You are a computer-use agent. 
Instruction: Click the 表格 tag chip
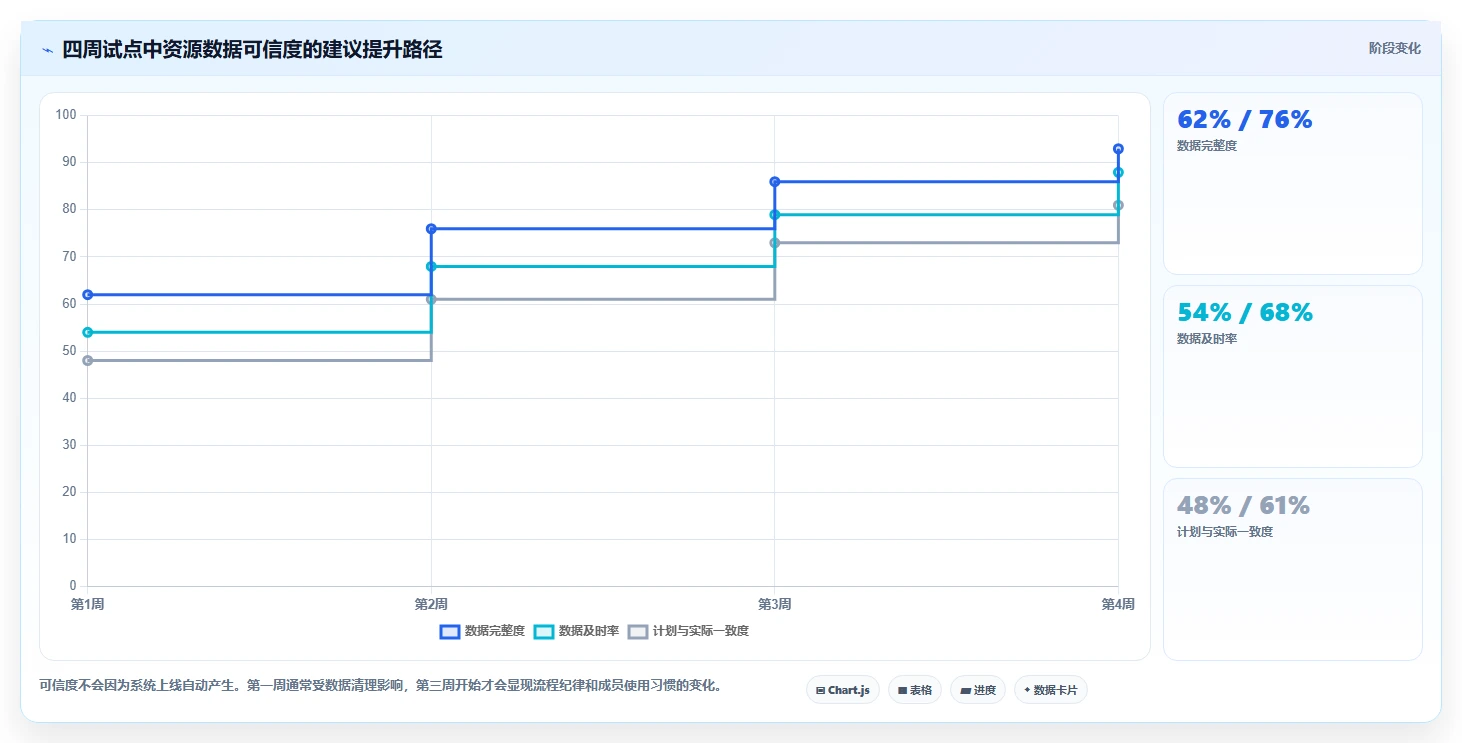tap(914, 690)
